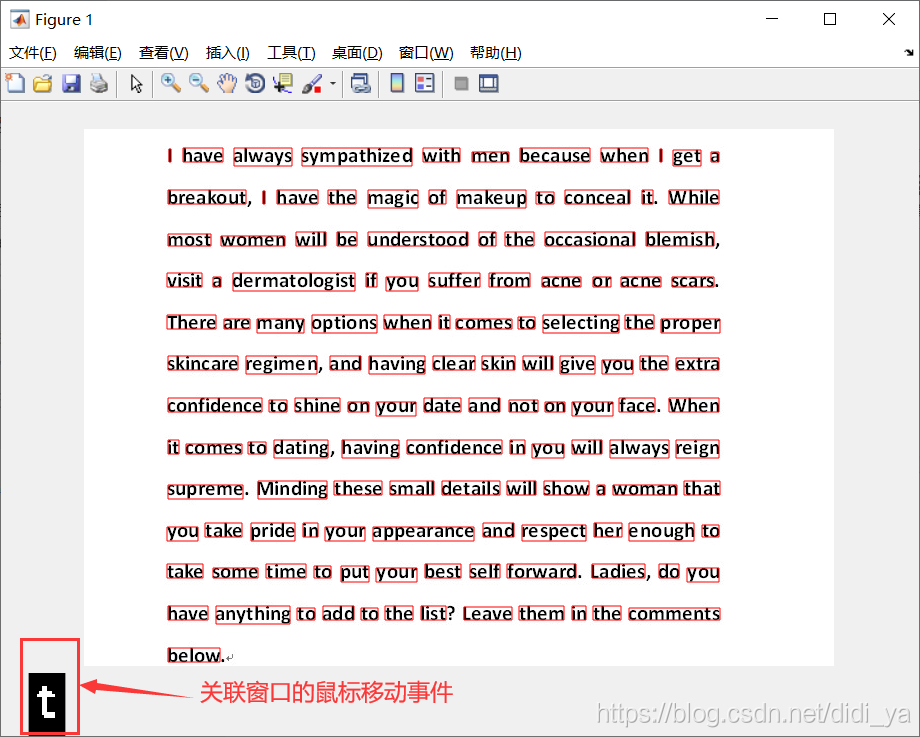
Task: Click the Hide Plot Tools icon
Action: (461, 84)
